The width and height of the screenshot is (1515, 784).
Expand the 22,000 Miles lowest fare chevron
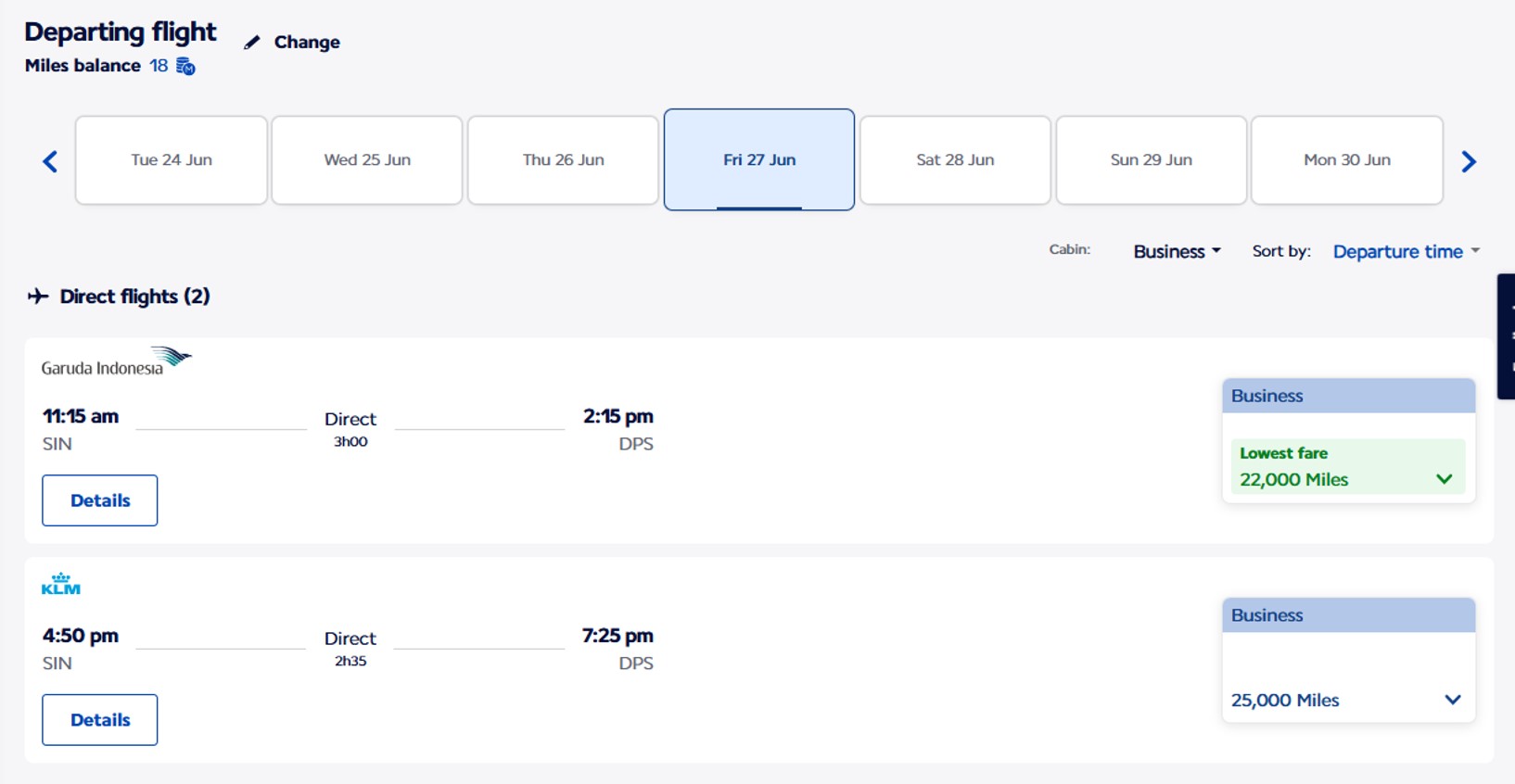coord(1444,479)
